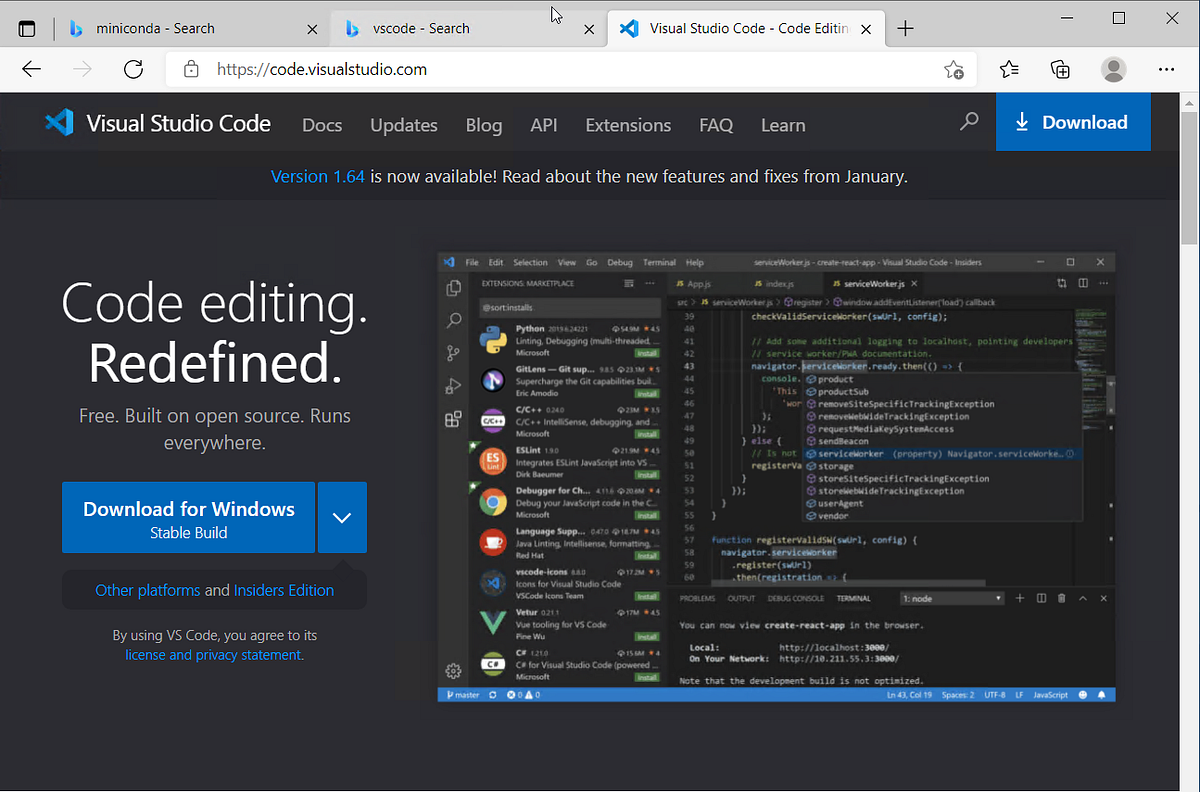Open the browser Collections panel
1200x792 pixels.
click(1060, 69)
